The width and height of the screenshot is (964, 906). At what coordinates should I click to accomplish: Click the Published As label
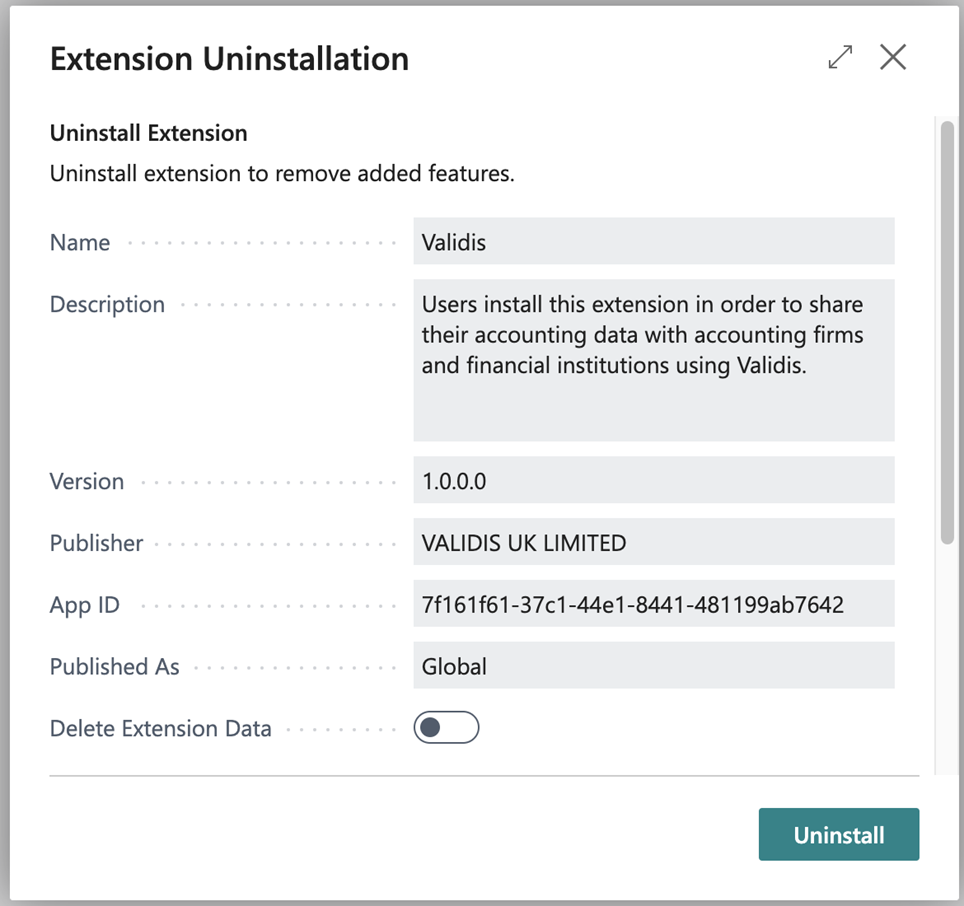(x=114, y=667)
